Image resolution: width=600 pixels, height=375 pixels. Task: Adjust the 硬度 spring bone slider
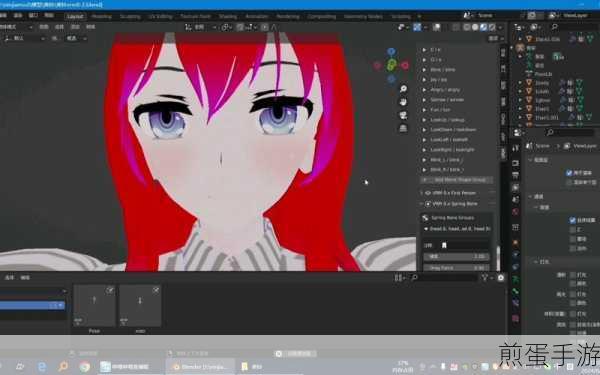point(456,256)
